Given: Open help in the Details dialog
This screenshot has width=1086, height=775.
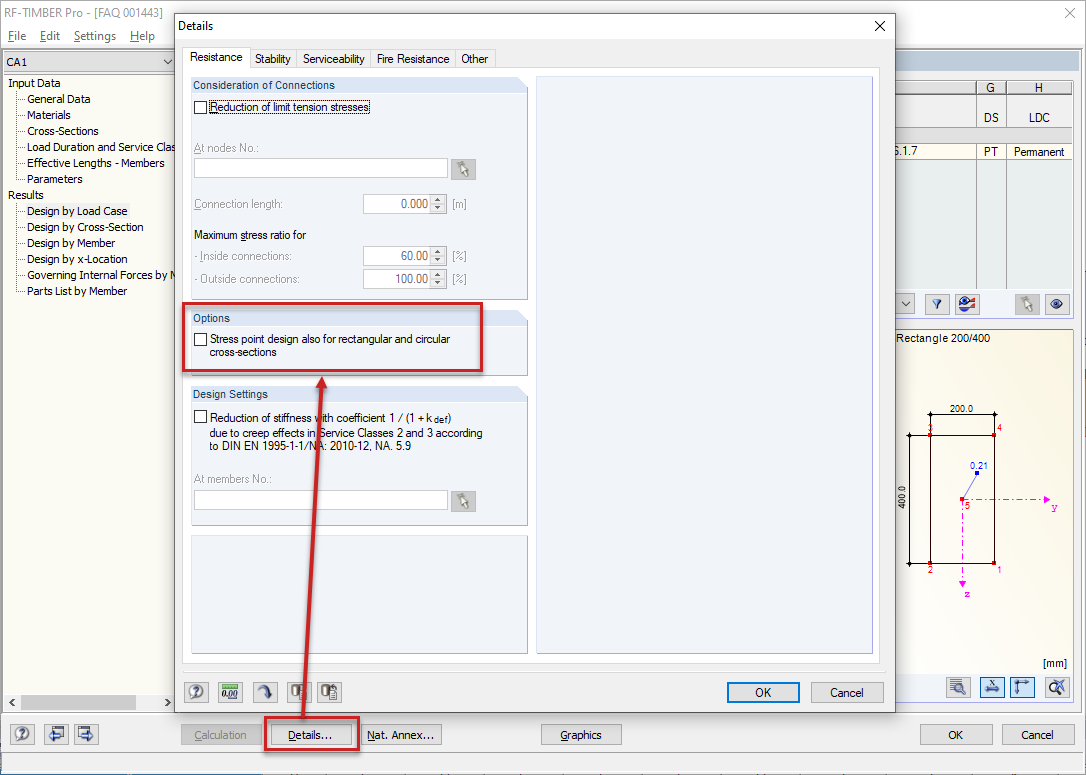Looking at the screenshot, I should tap(196, 691).
